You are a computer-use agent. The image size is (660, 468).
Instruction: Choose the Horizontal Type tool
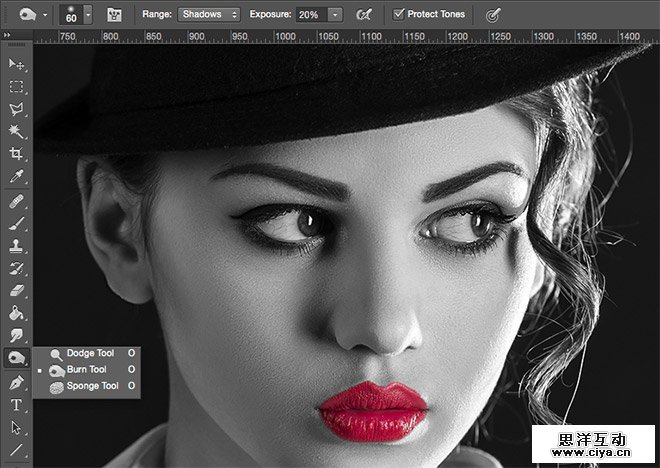(x=16, y=405)
